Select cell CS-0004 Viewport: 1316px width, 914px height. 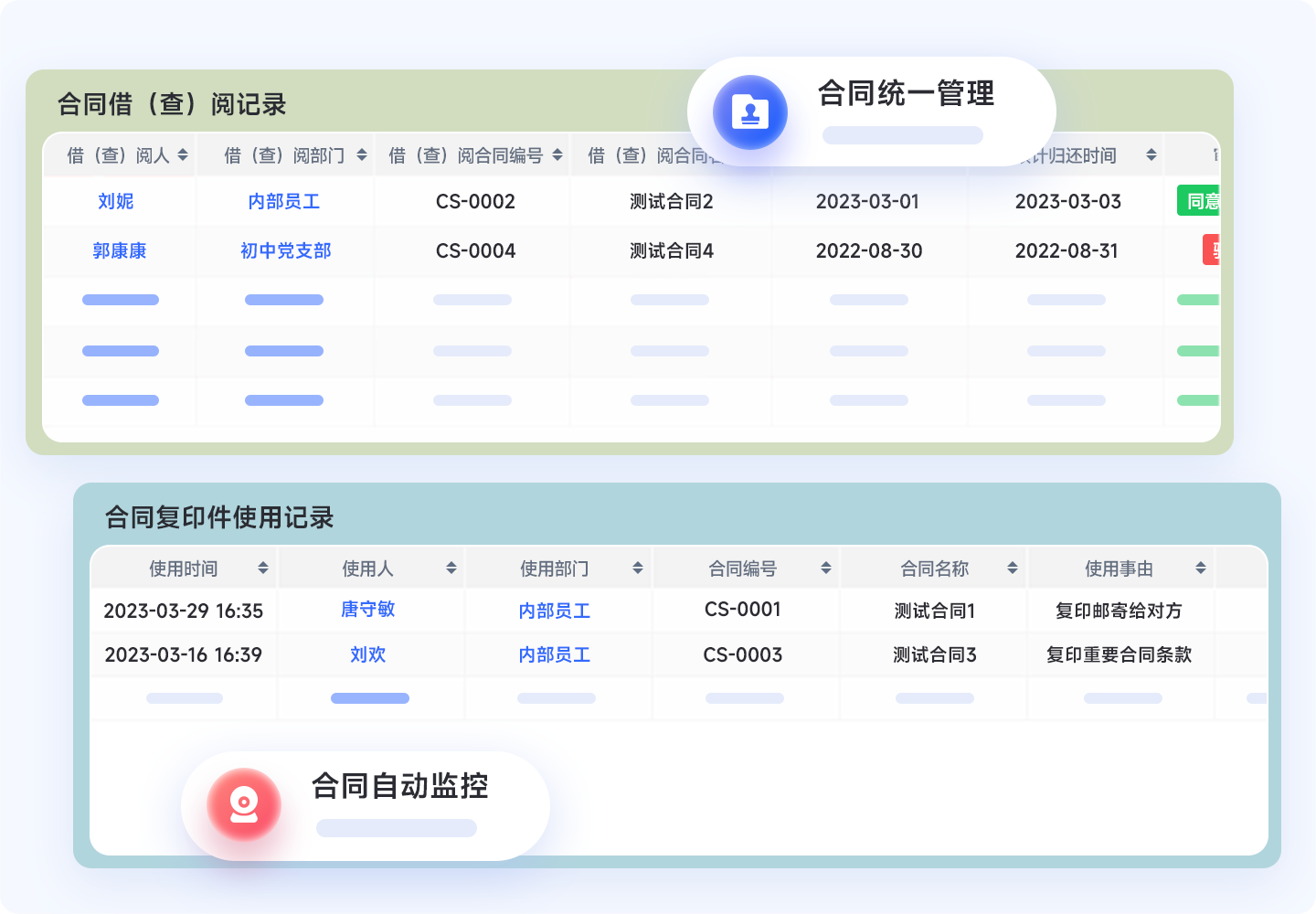point(475,250)
